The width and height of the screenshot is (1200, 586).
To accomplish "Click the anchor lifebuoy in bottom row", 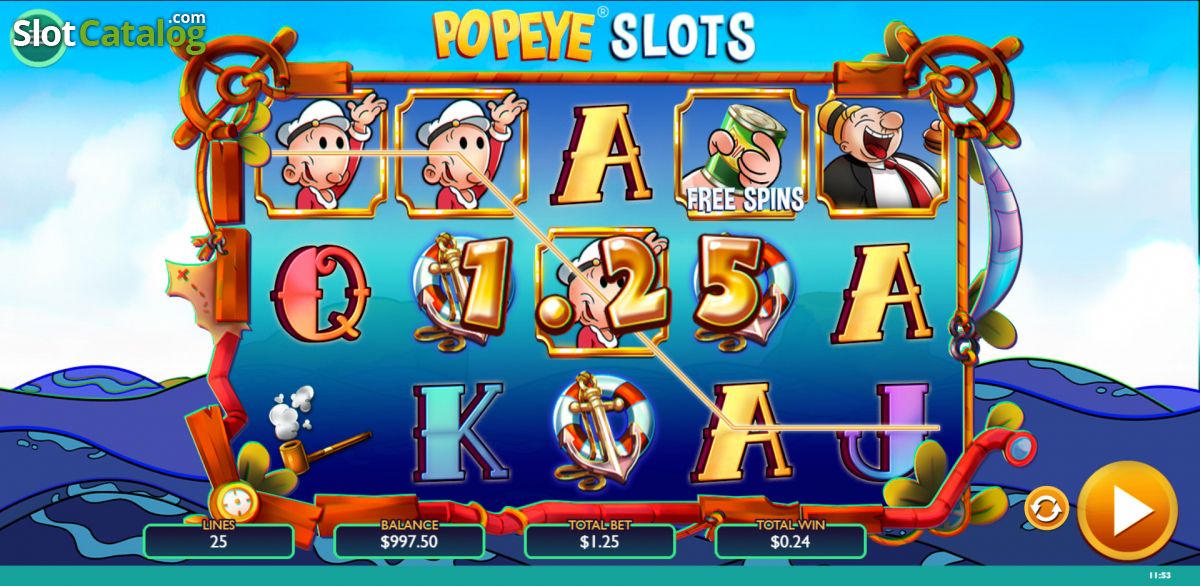I will 600,428.
